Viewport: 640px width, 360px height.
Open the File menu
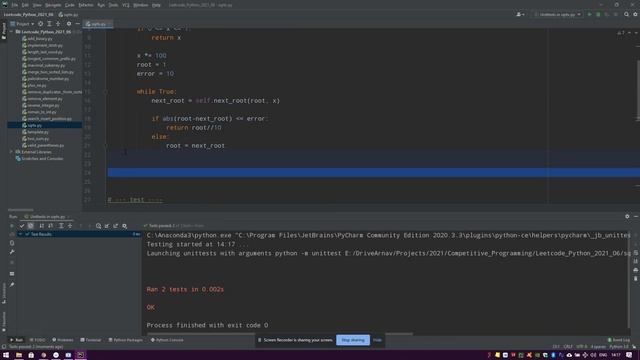pos(15,5)
